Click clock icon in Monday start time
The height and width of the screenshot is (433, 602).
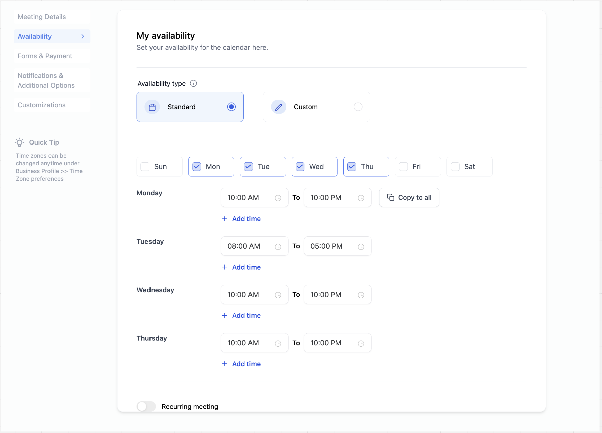[x=278, y=198]
